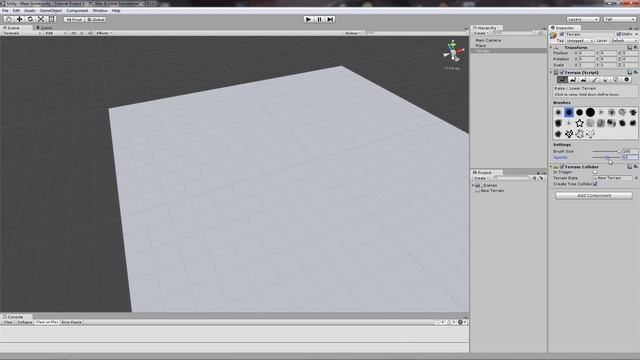Click the Brush Size slider
This screenshot has height=360, width=640.
pyautogui.click(x=607, y=151)
